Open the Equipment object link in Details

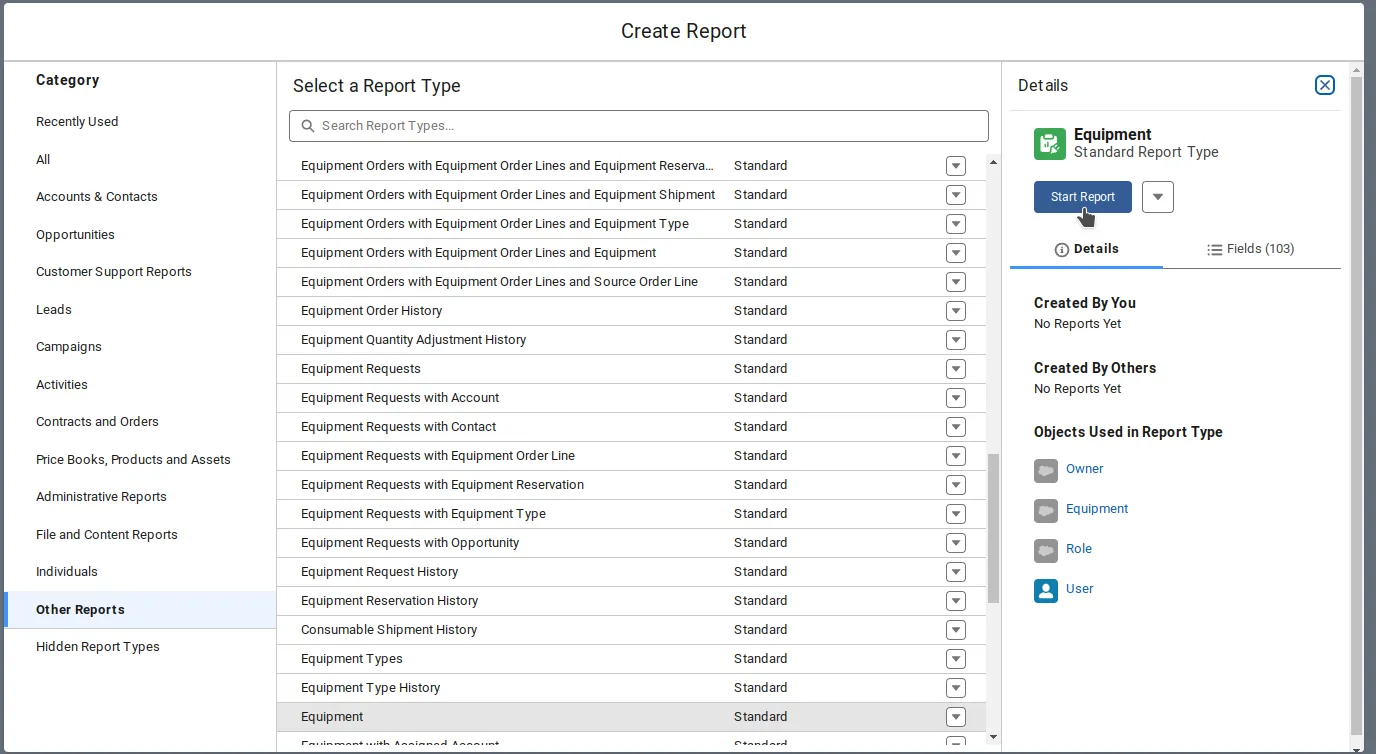[x=1097, y=509]
